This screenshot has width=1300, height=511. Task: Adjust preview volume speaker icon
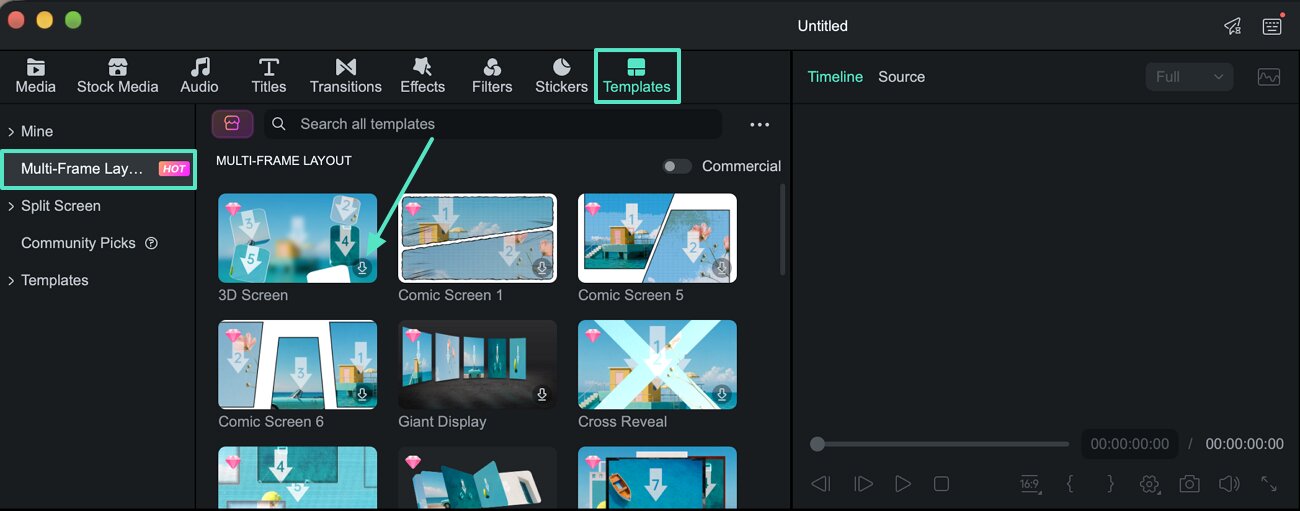(1229, 484)
